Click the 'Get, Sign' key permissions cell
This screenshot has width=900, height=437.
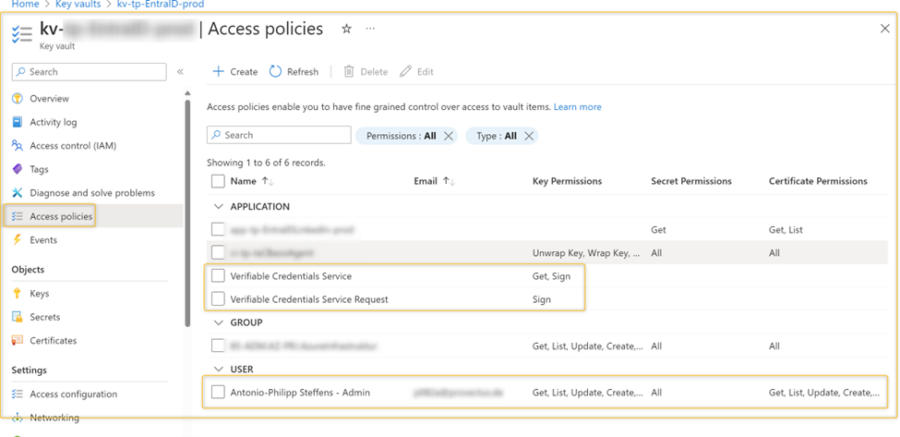tap(552, 276)
